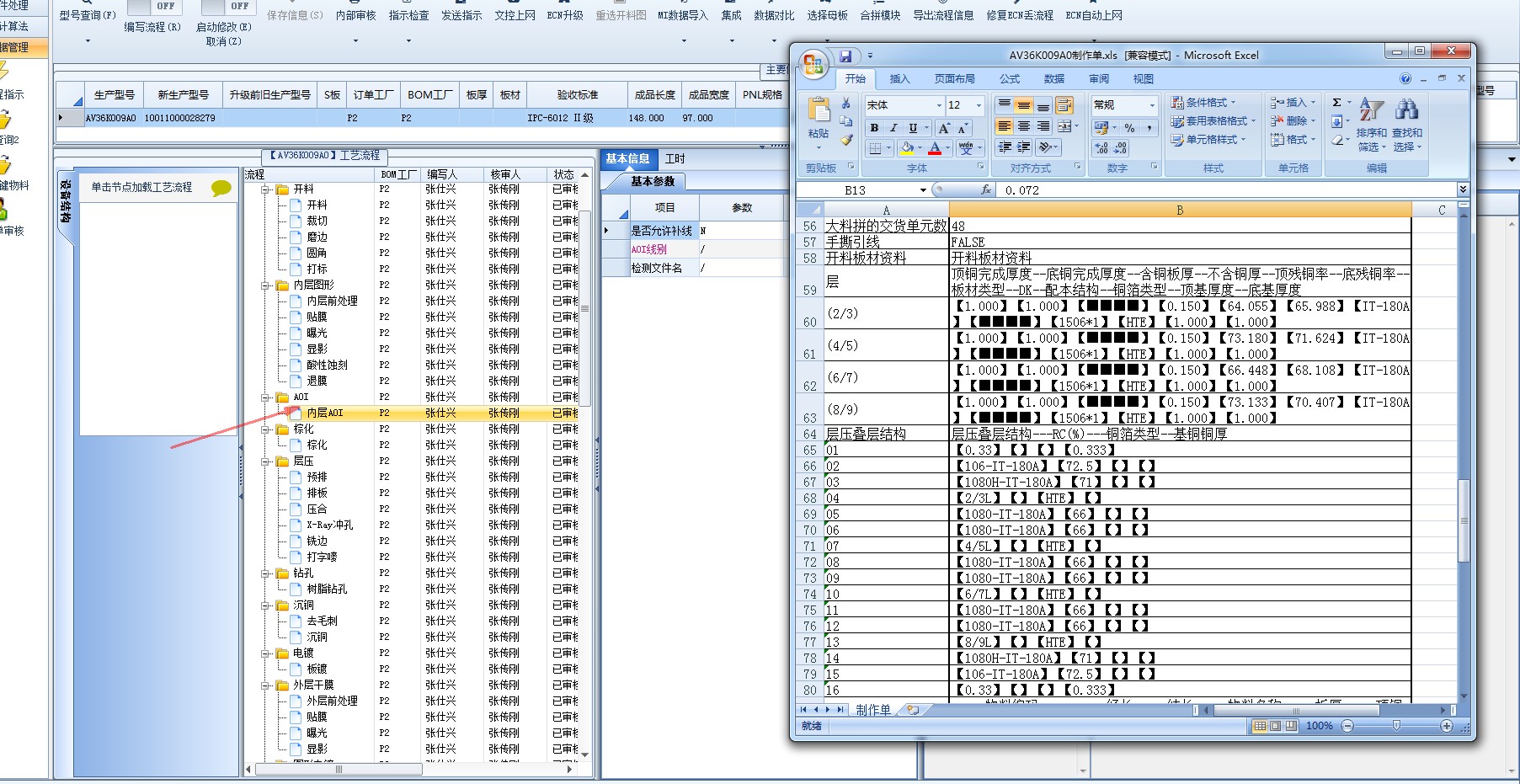Toggle Wrap Text icon in alignment group
Viewport: 1520px width, 784px height.
point(1064,105)
